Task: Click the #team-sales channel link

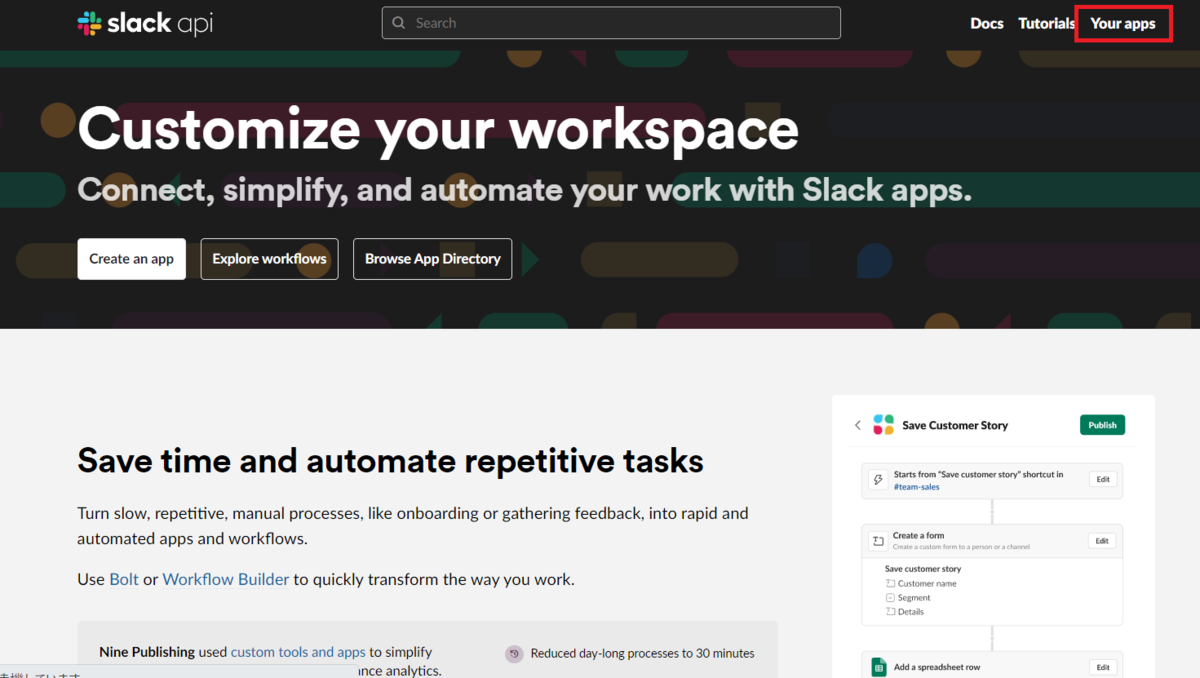Action: [x=919, y=486]
